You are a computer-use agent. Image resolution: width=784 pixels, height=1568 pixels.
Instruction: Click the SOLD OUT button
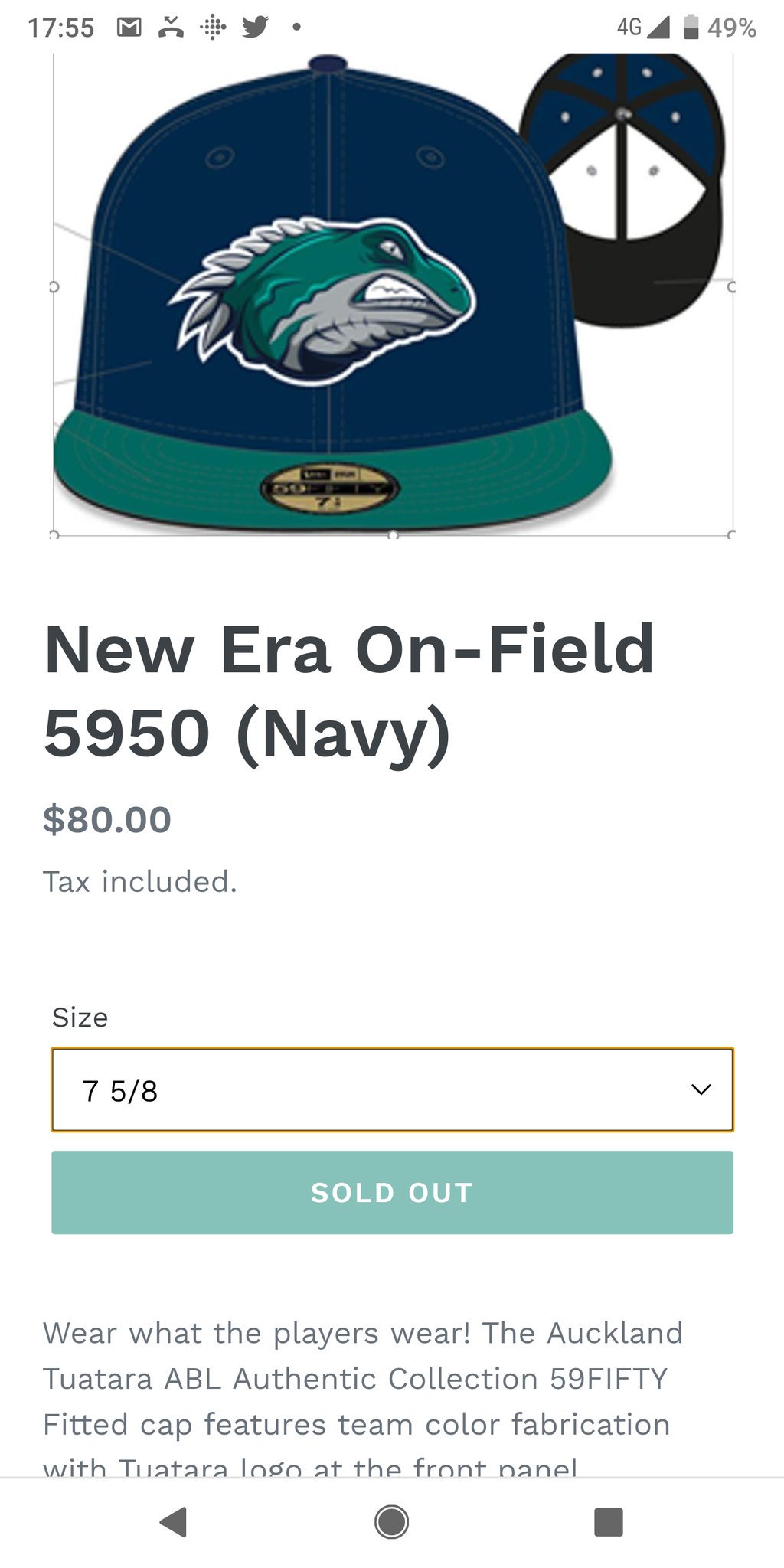pyautogui.click(x=392, y=1192)
